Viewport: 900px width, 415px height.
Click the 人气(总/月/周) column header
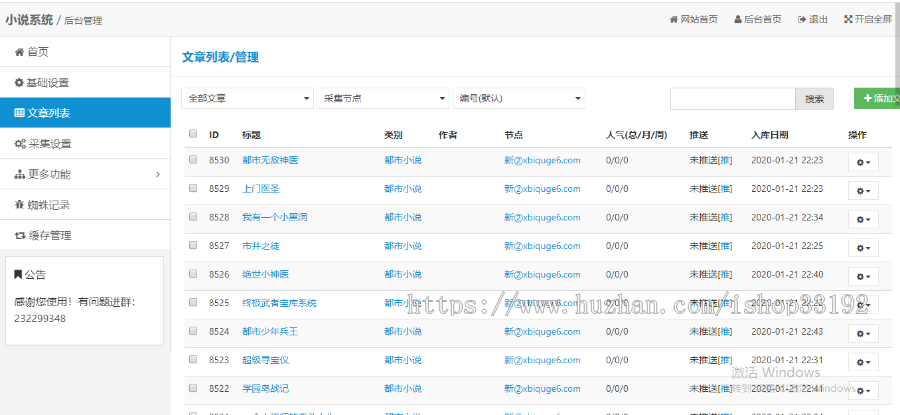[637, 135]
